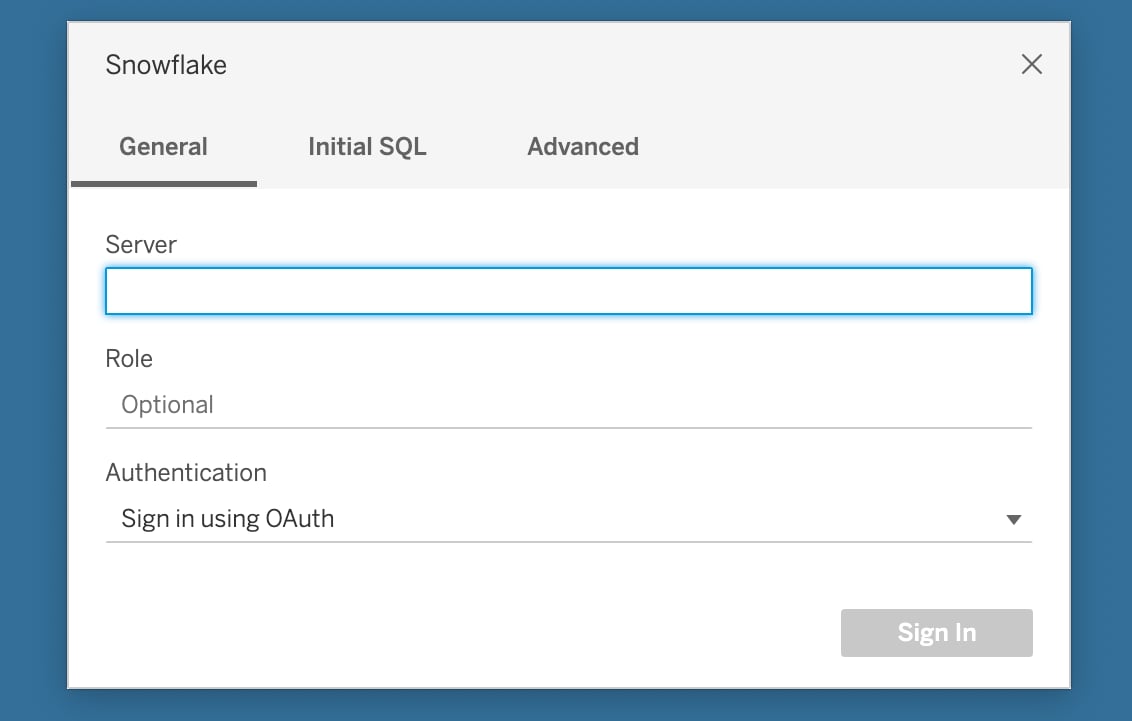The image size is (1132, 721).
Task: Focus the Server input field
Action: [569, 291]
